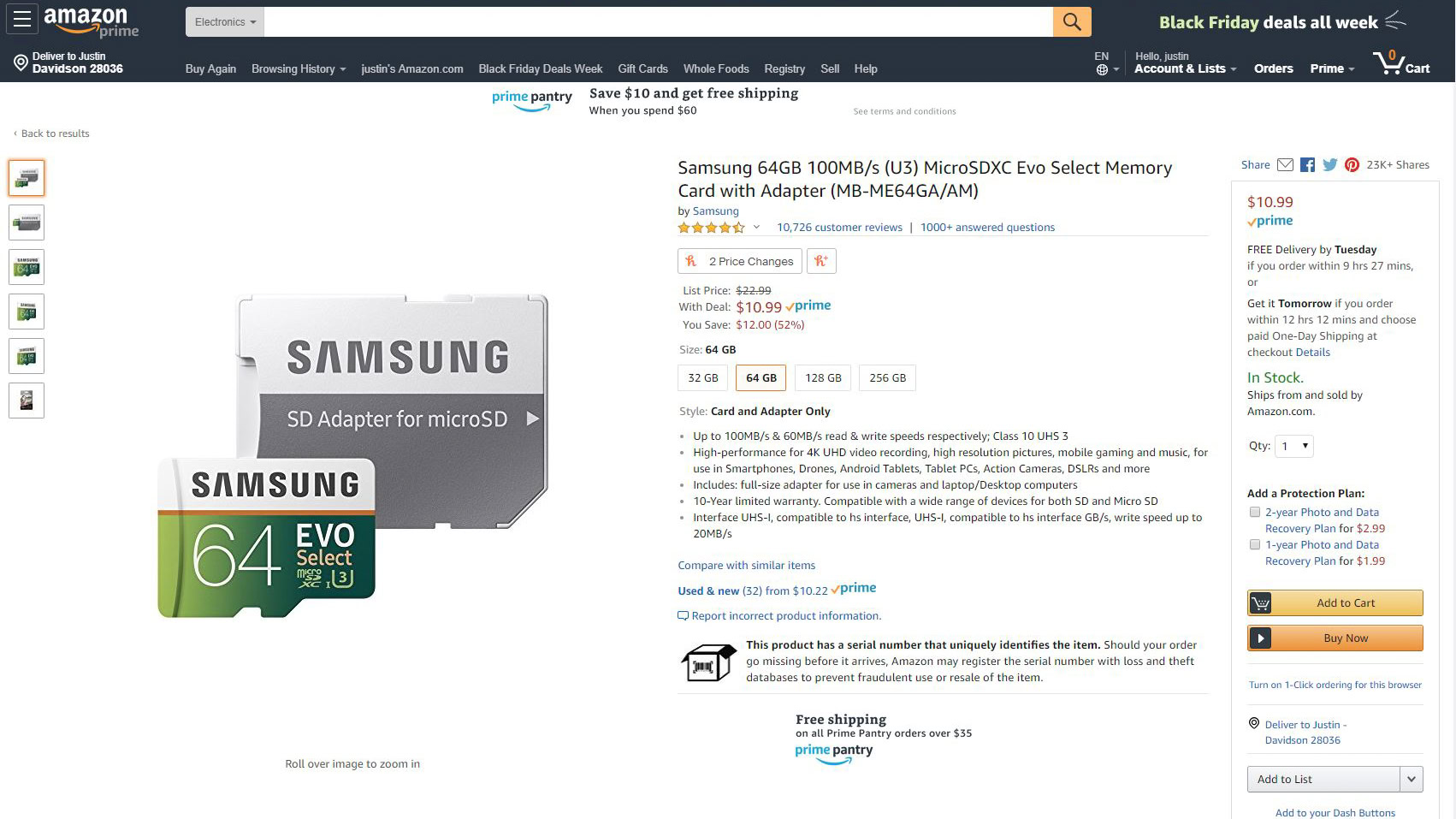Share product on Twitter

[1329, 164]
